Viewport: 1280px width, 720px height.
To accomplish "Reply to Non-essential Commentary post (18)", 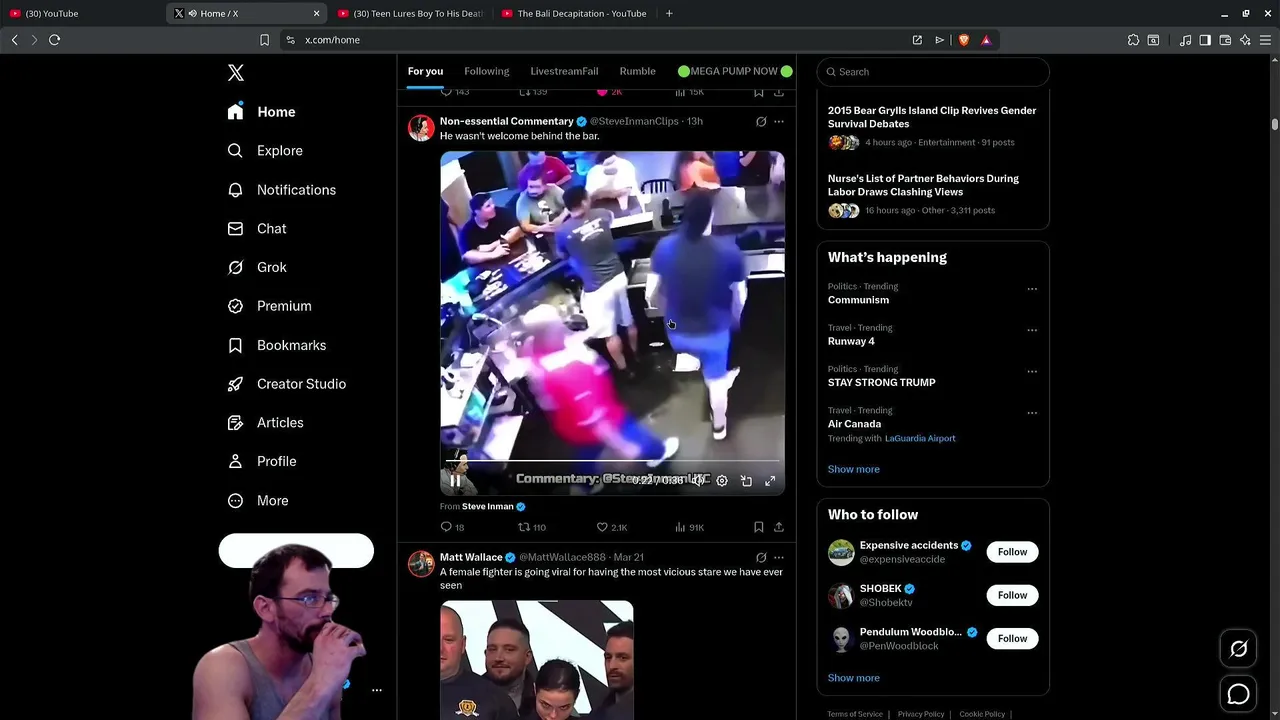I will point(452,527).
